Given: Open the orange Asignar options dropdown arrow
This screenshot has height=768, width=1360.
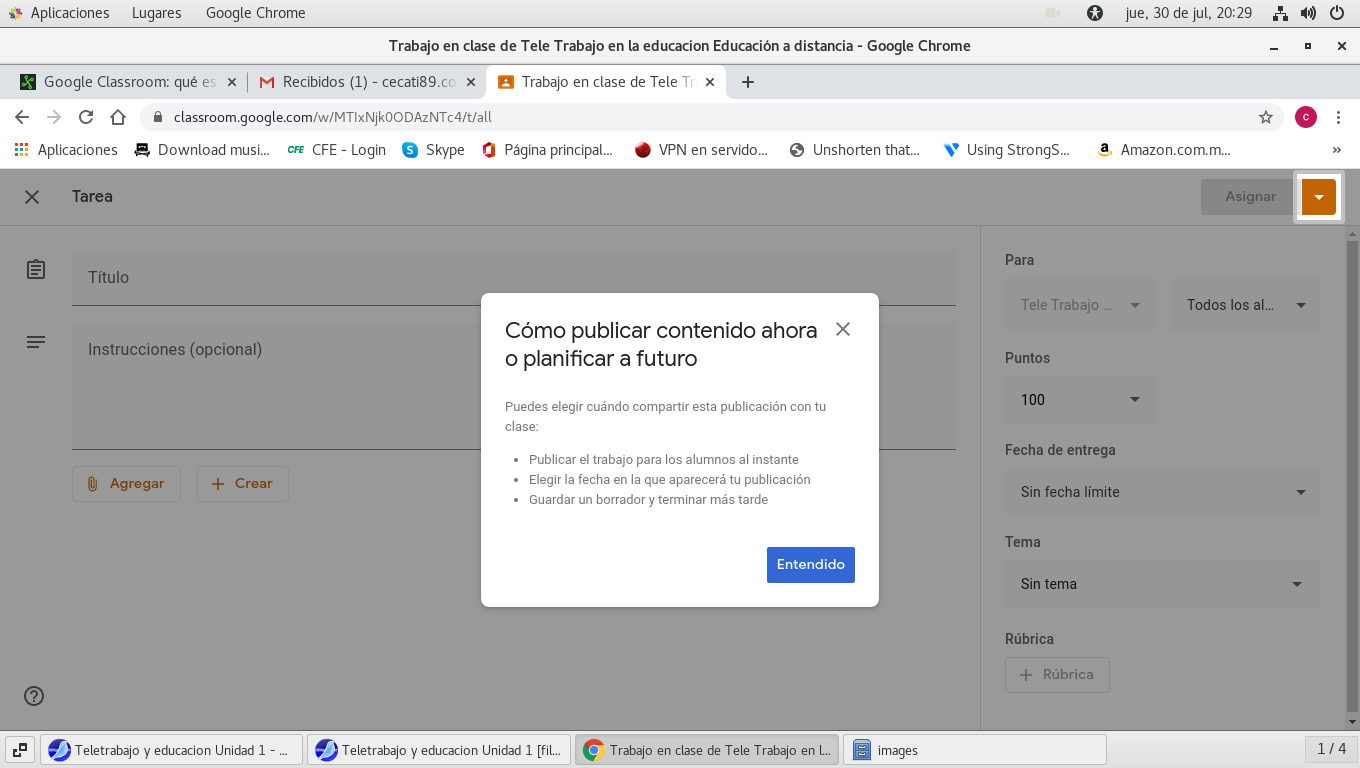Looking at the screenshot, I should (1318, 197).
